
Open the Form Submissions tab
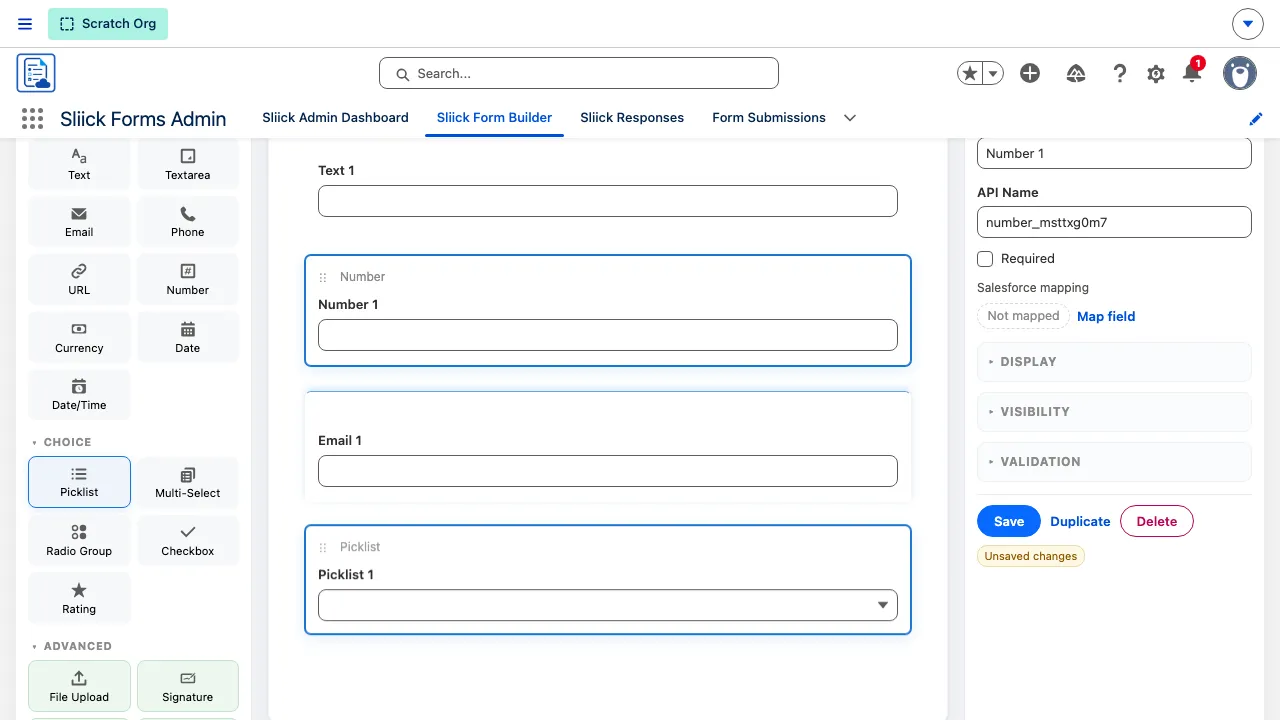[769, 118]
